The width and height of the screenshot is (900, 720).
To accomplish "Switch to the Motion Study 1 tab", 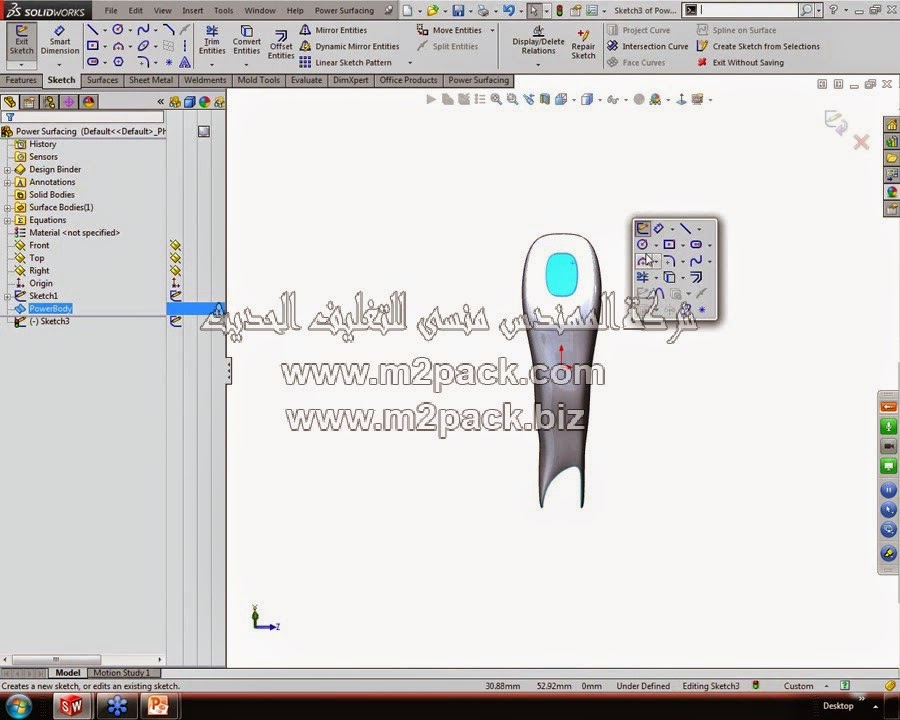I will pyautogui.click(x=122, y=673).
